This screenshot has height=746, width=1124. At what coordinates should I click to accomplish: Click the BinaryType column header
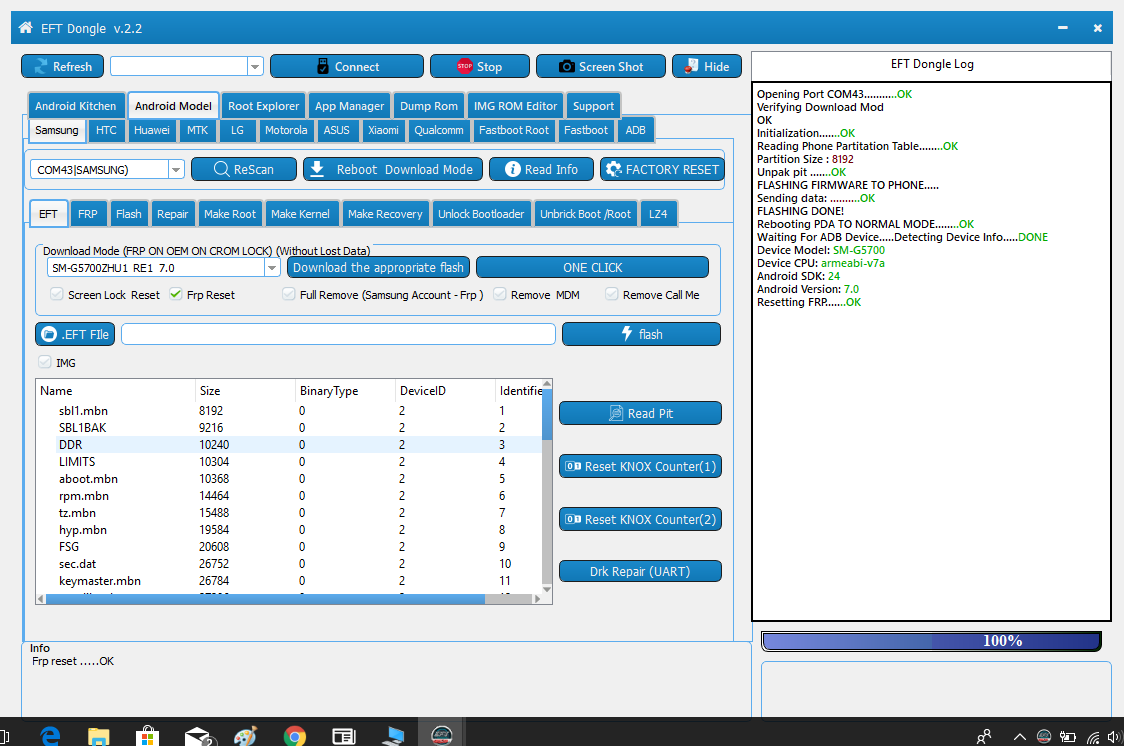click(x=345, y=391)
